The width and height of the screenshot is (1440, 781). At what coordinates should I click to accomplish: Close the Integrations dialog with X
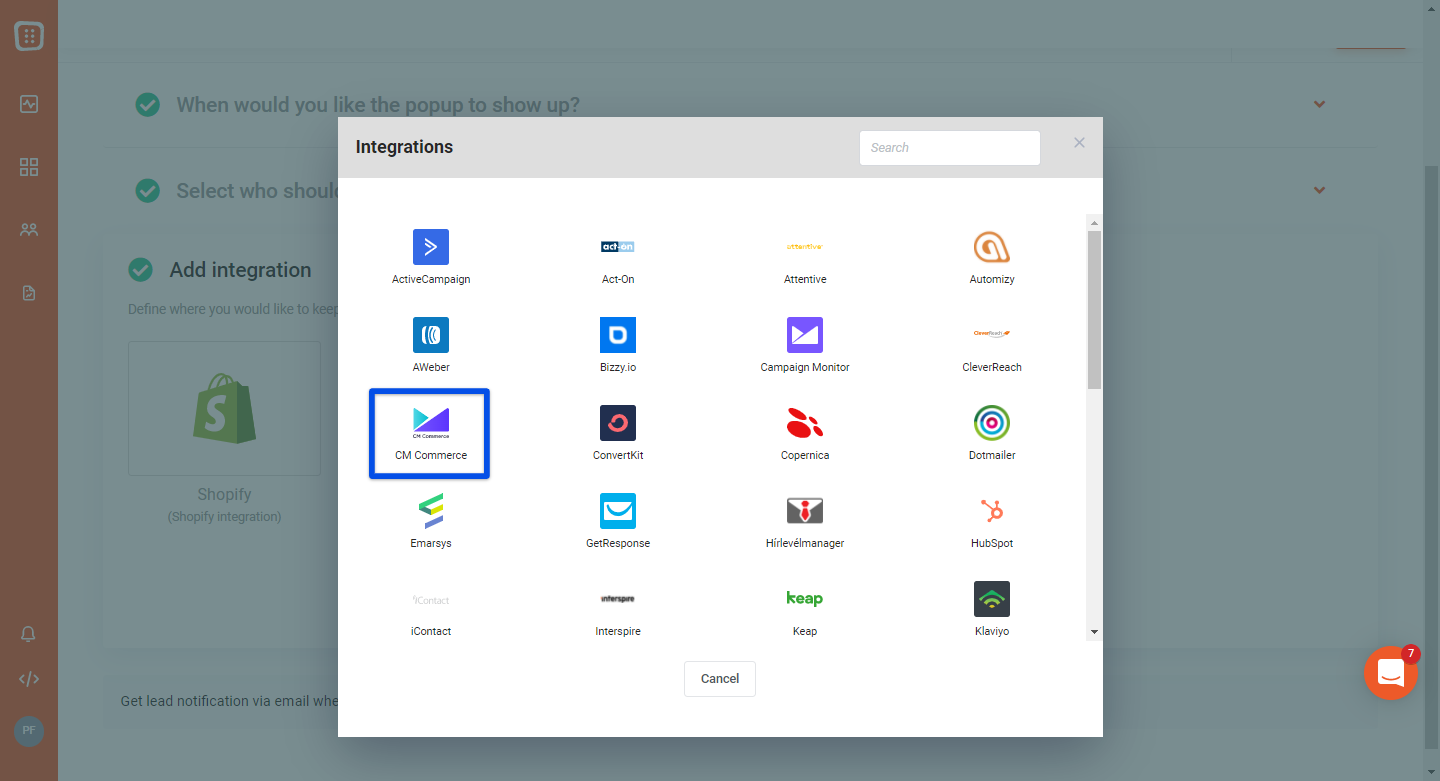pyautogui.click(x=1079, y=143)
